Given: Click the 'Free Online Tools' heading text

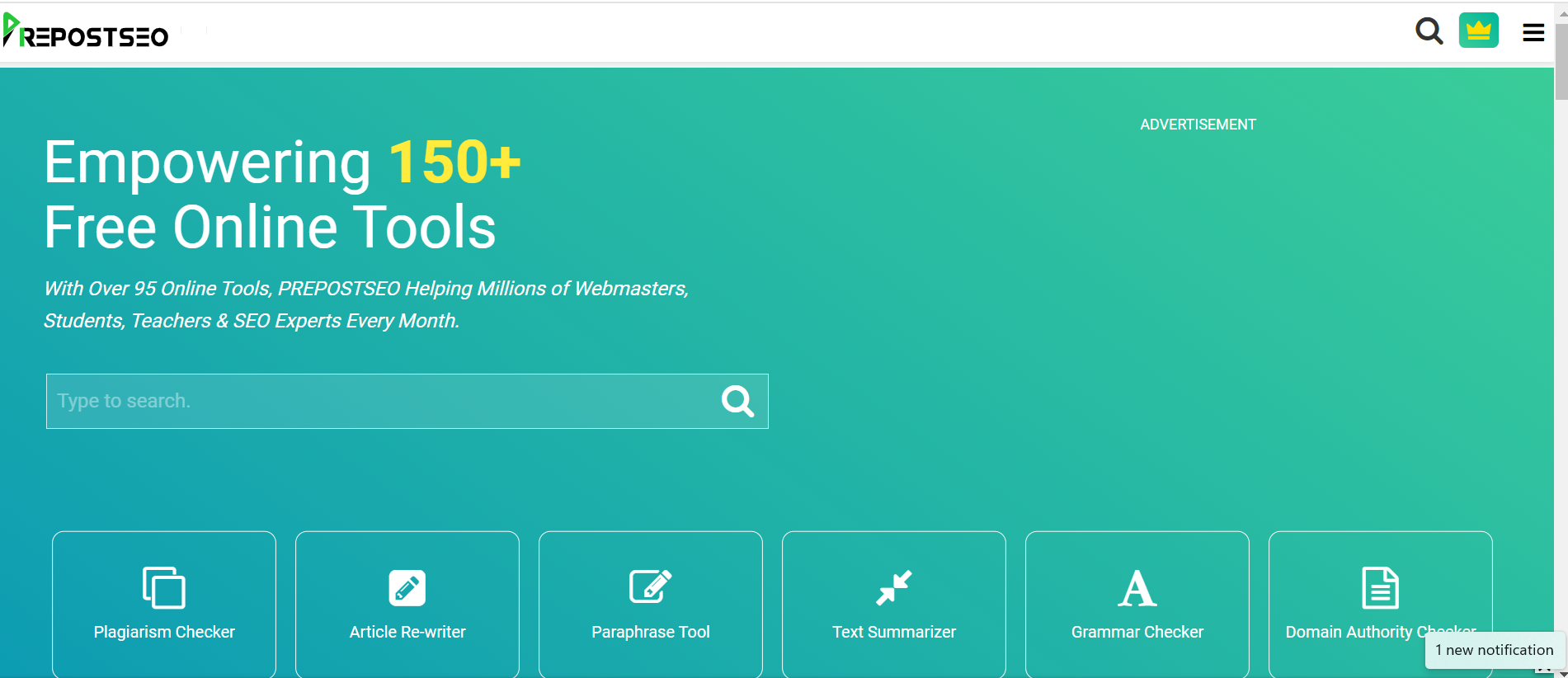Looking at the screenshot, I should (270, 227).
